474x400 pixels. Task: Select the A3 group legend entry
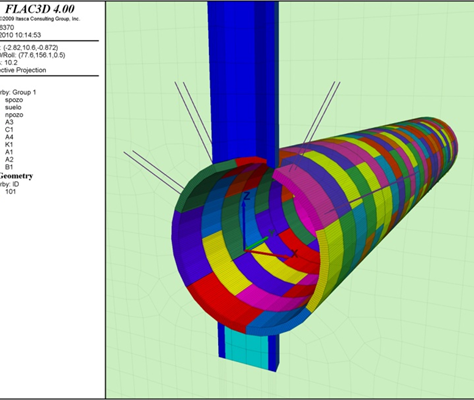click(x=9, y=122)
